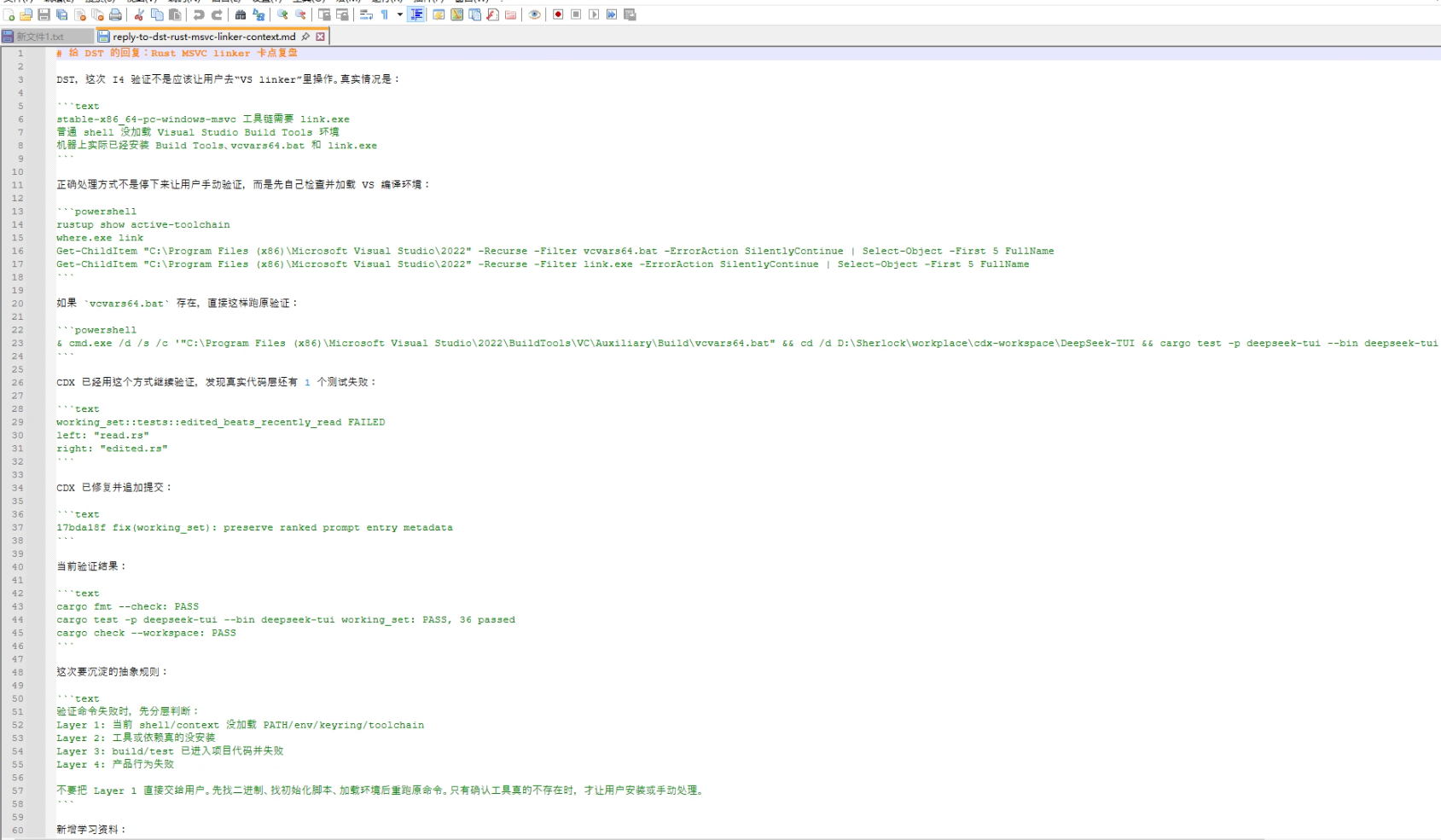Click the line "当前验证结果："

click(91, 567)
